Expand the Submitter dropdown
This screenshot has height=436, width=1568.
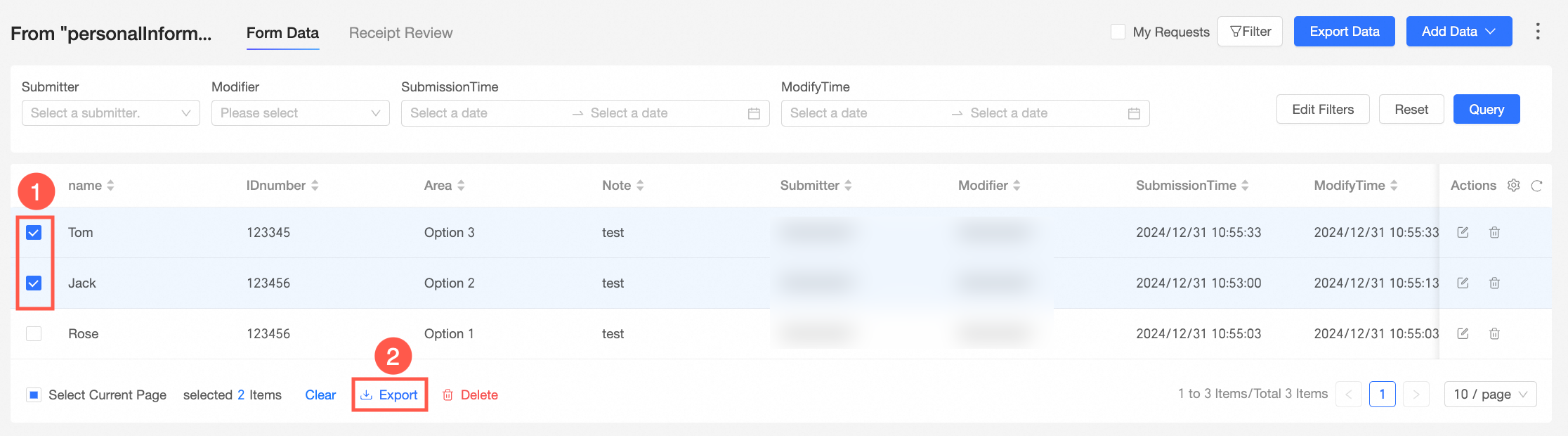111,113
